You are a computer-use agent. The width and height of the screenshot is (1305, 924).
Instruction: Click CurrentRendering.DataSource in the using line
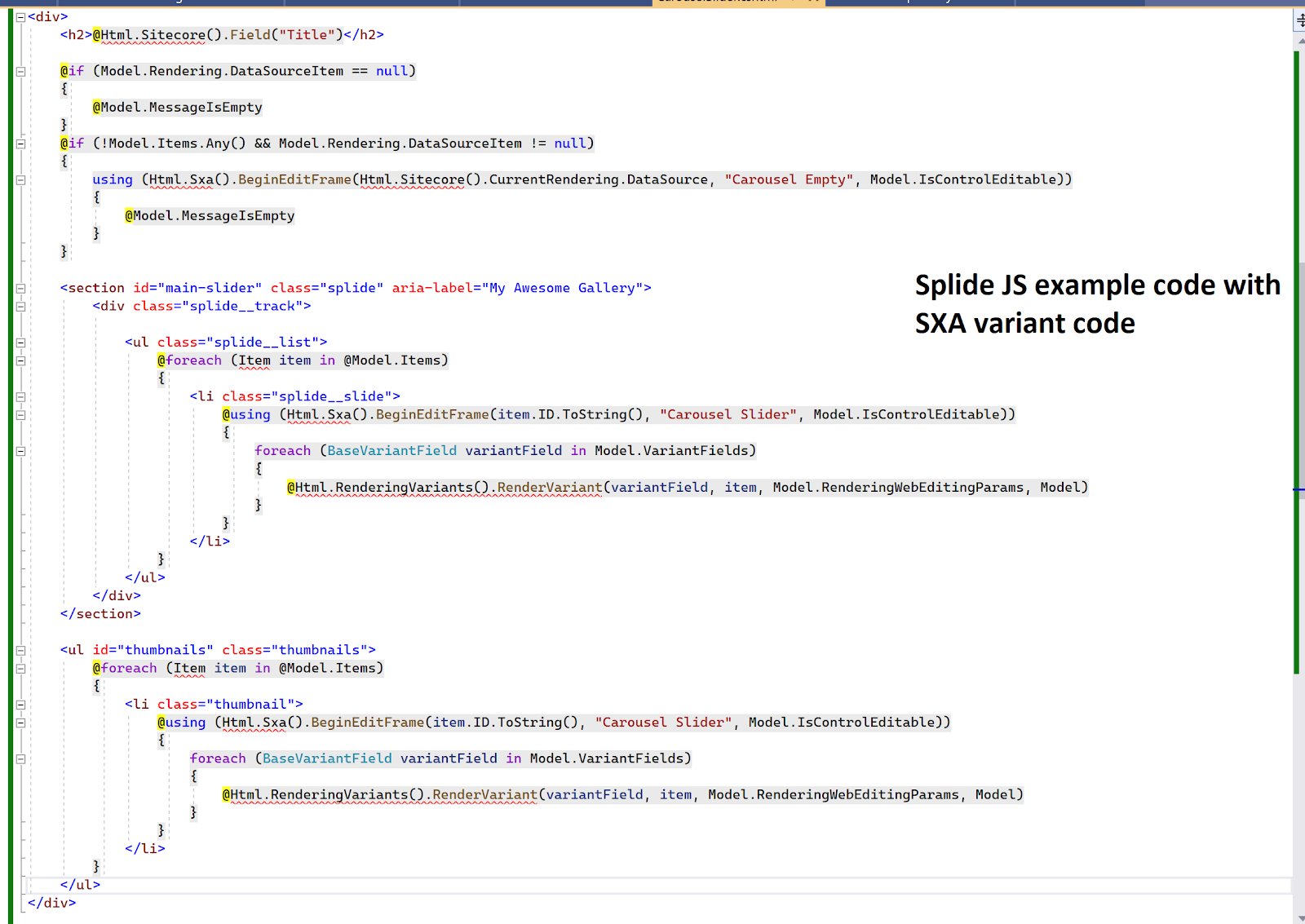[x=598, y=179]
